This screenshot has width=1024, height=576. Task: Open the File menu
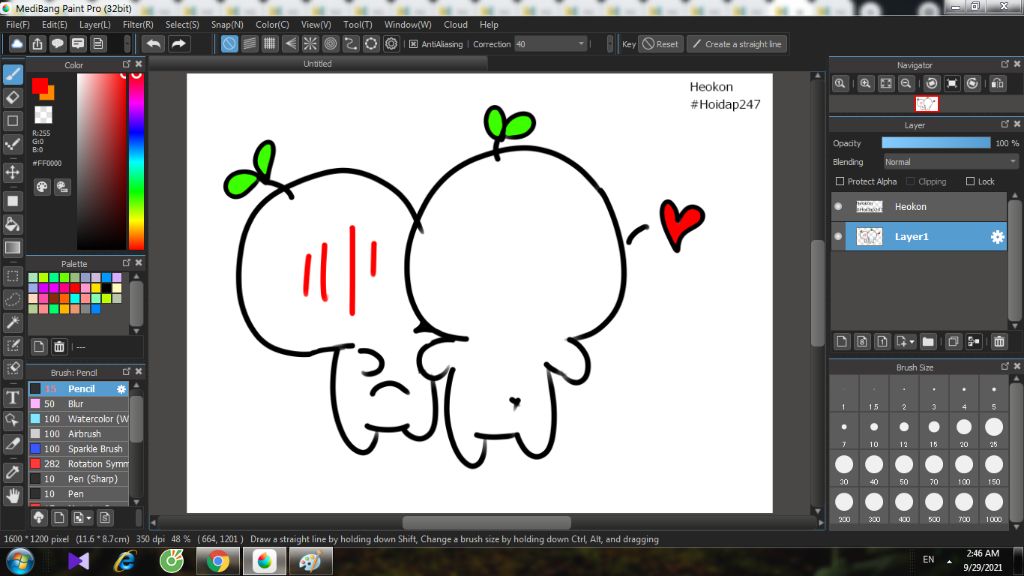pos(18,24)
